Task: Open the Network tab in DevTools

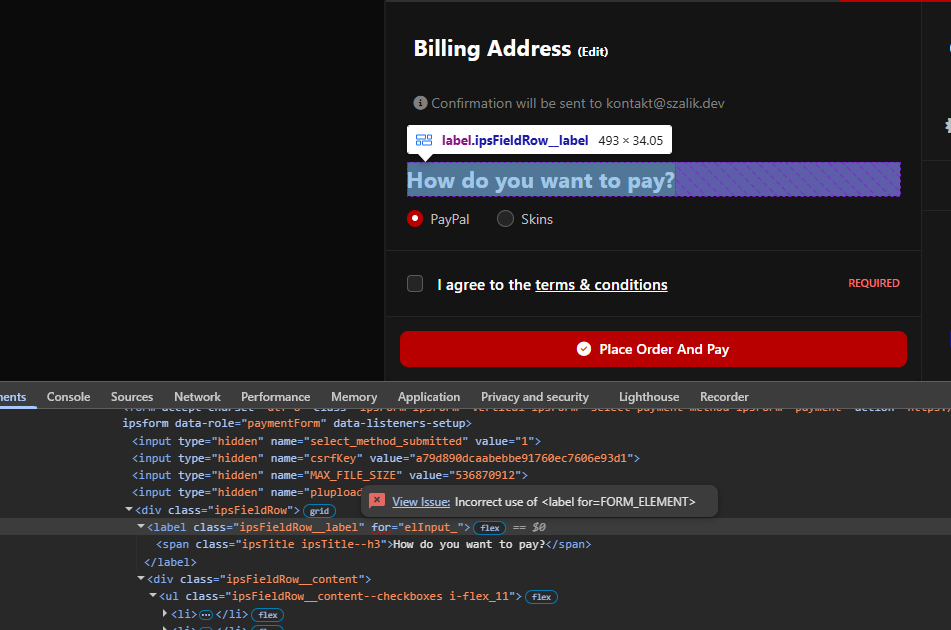Action: click(x=197, y=397)
